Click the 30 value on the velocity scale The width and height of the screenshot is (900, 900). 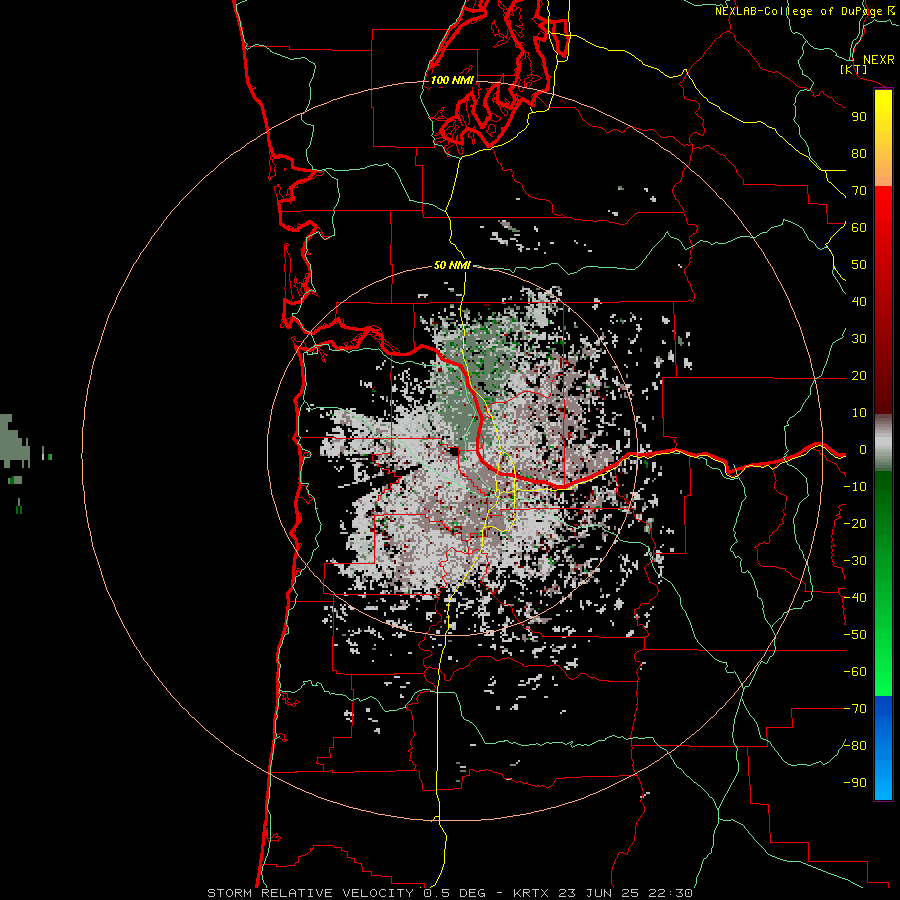pos(859,339)
